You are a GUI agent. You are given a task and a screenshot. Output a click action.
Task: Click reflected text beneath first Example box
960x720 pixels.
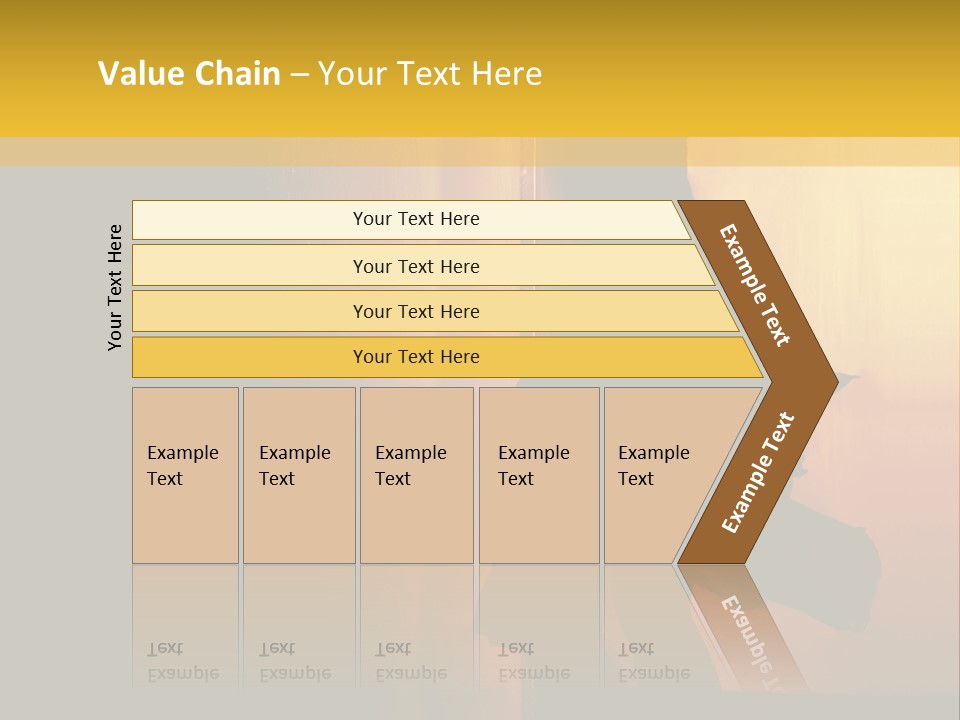coord(182,661)
